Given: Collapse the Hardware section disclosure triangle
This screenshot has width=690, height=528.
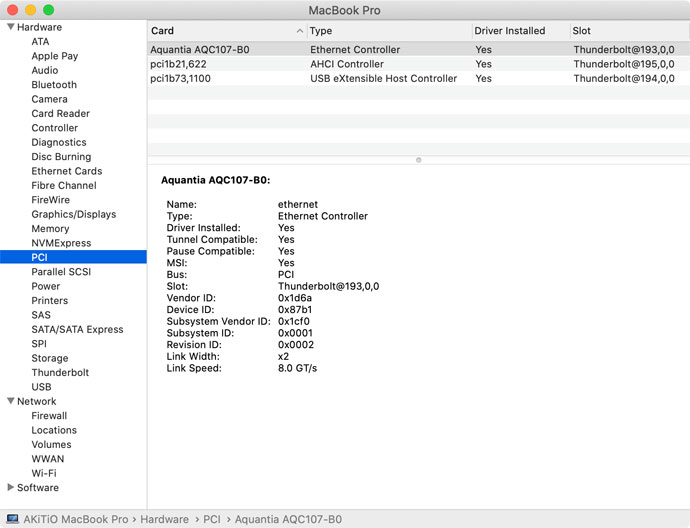Looking at the screenshot, I should pyautogui.click(x=10, y=28).
